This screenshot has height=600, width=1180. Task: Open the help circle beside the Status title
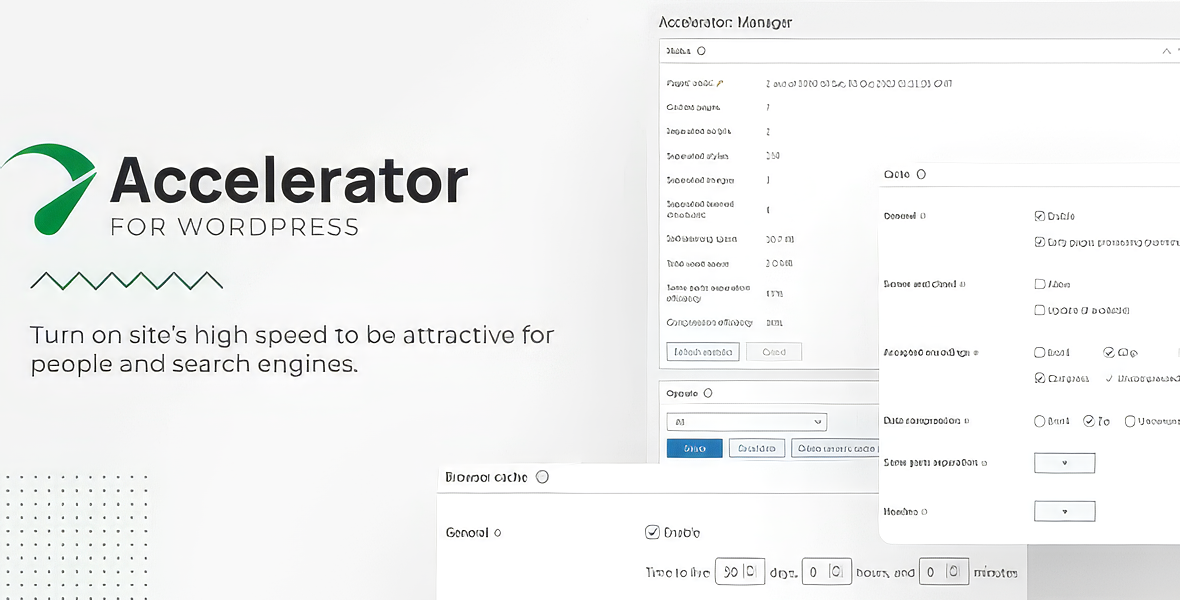pos(701,51)
